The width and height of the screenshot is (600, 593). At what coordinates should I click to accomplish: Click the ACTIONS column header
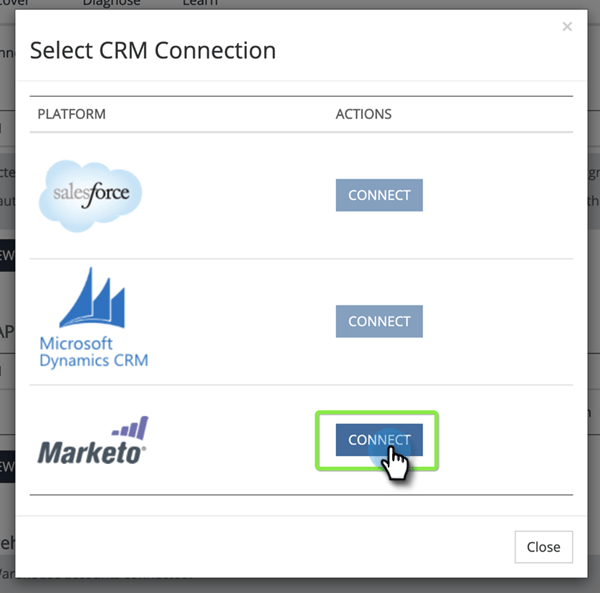coord(364,114)
